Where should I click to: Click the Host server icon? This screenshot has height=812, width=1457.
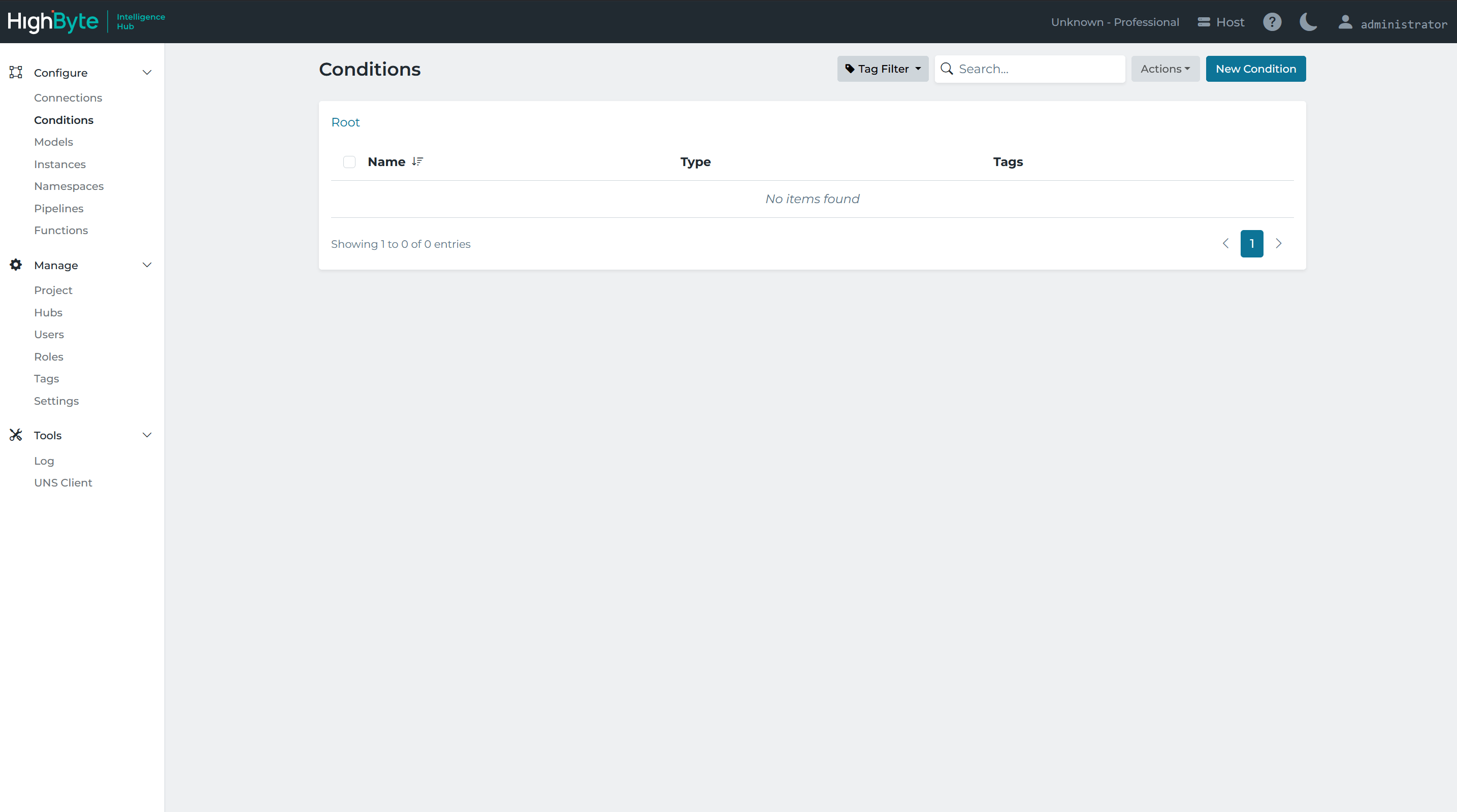1204,22
